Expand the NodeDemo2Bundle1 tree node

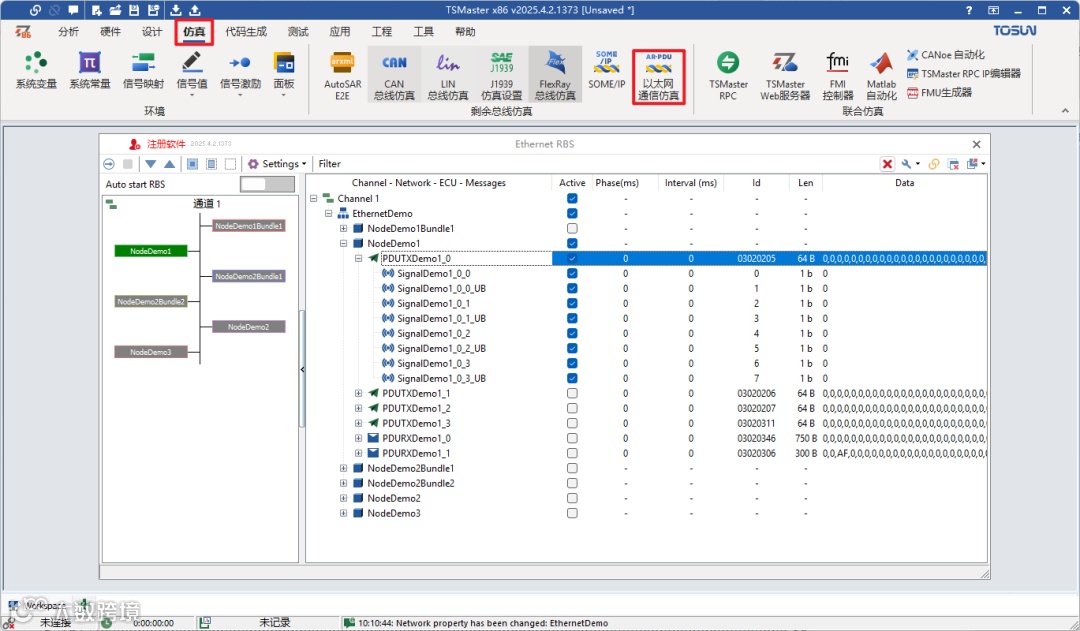344,468
